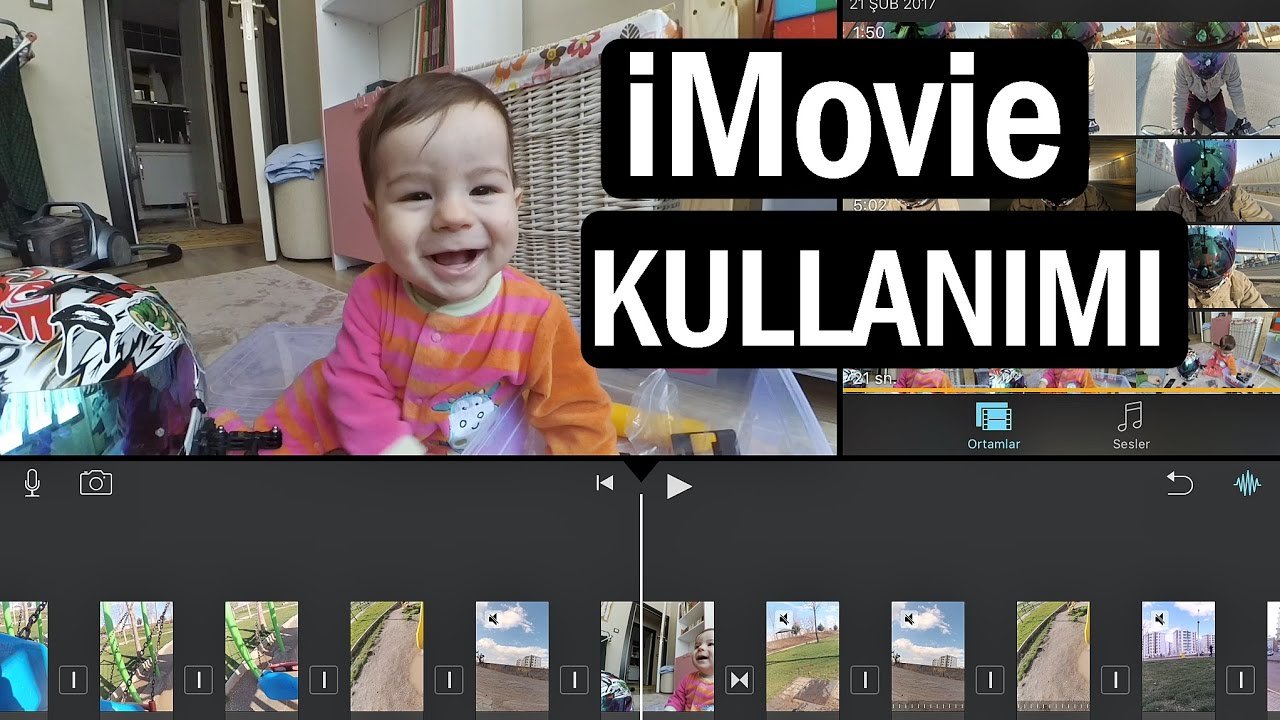The width and height of the screenshot is (1280, 720).
Task: Select transition after the first blue swing clip
Action: point(73,680)
